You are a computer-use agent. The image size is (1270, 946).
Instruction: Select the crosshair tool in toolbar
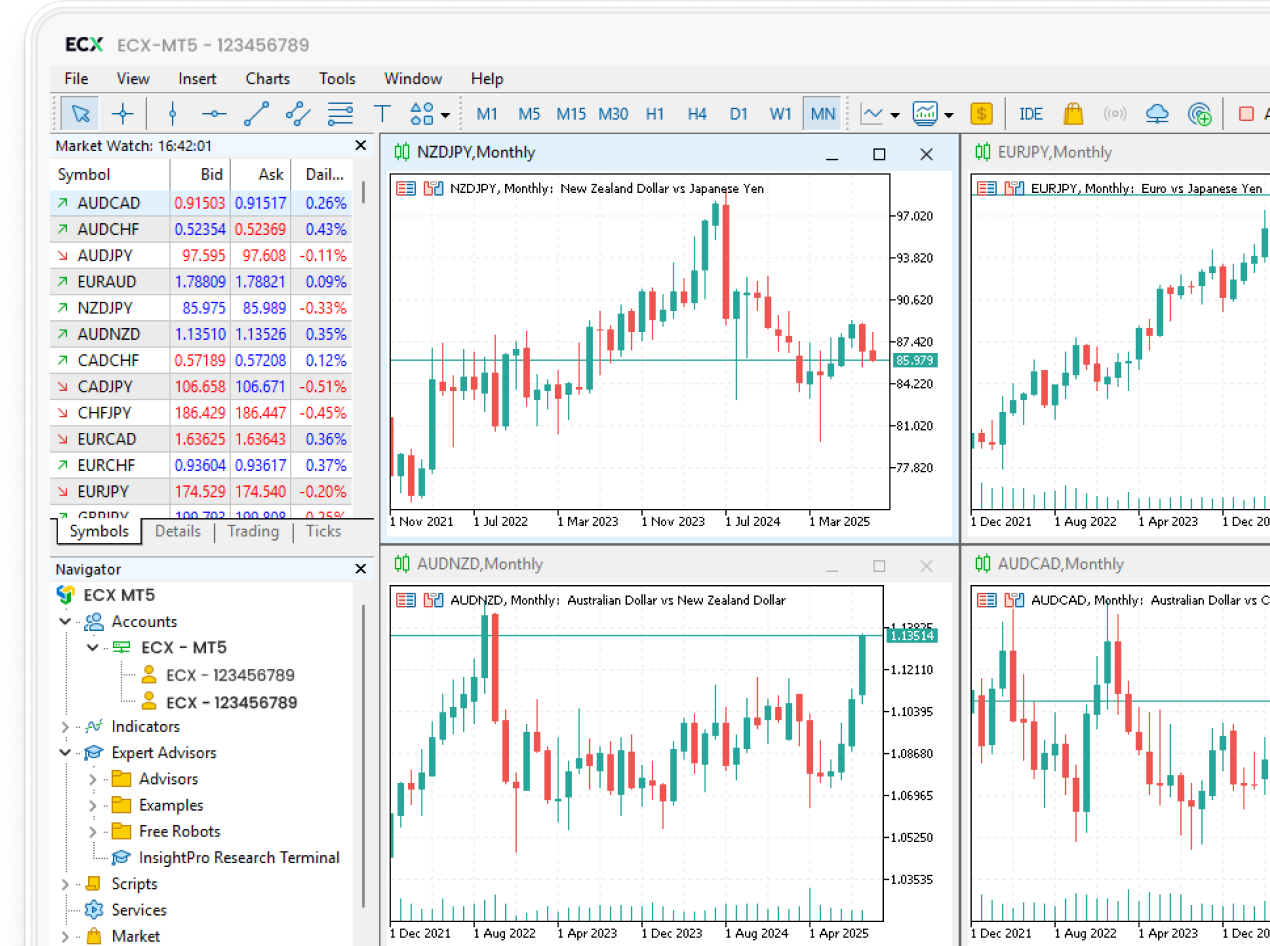(x=122, y=114)
